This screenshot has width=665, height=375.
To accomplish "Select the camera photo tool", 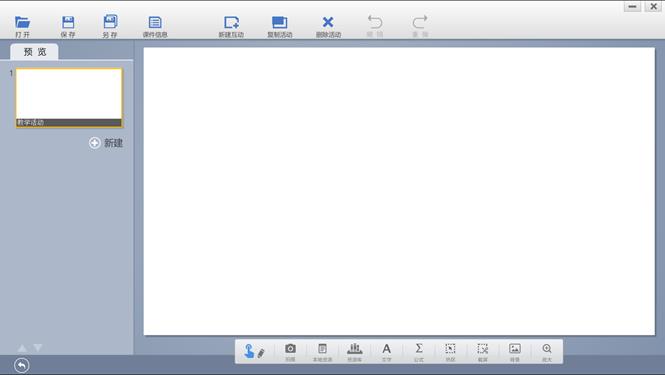I will 290,352.
